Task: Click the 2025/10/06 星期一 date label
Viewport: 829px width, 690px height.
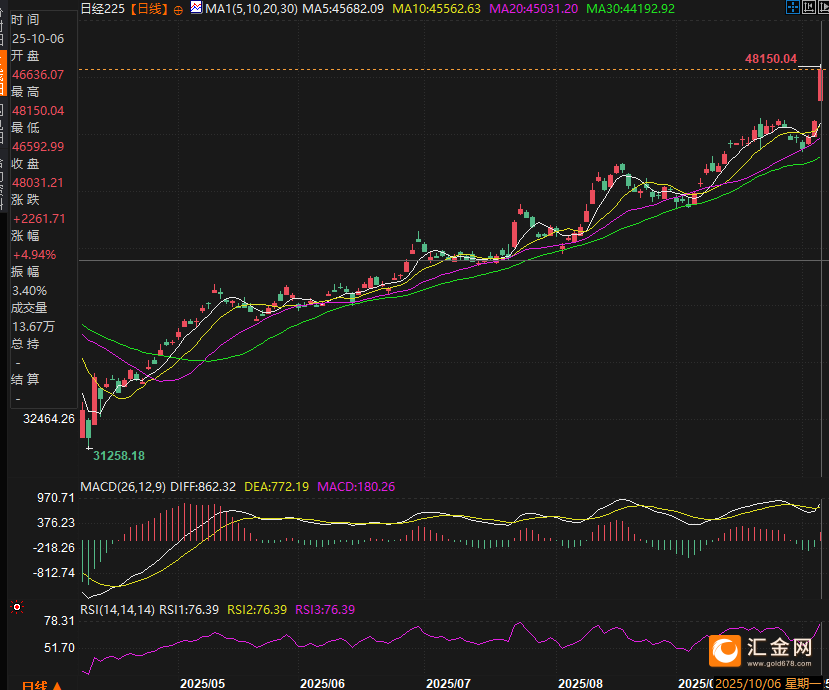Action: coord(768,683)
